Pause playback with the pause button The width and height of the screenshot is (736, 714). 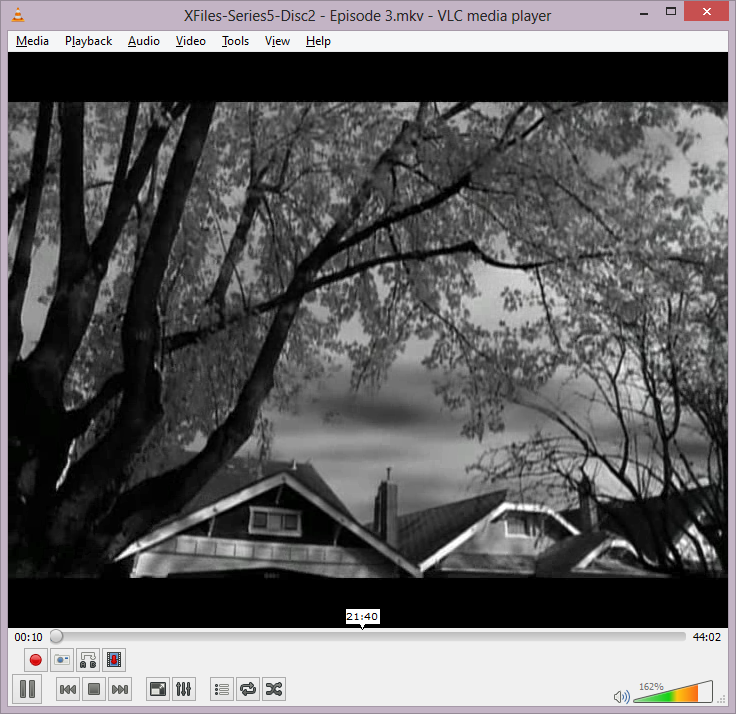[27, 689]
